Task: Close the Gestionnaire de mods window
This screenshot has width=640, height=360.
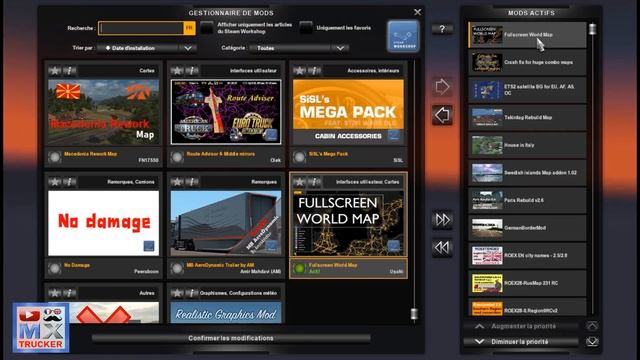Action: (417, 12)
